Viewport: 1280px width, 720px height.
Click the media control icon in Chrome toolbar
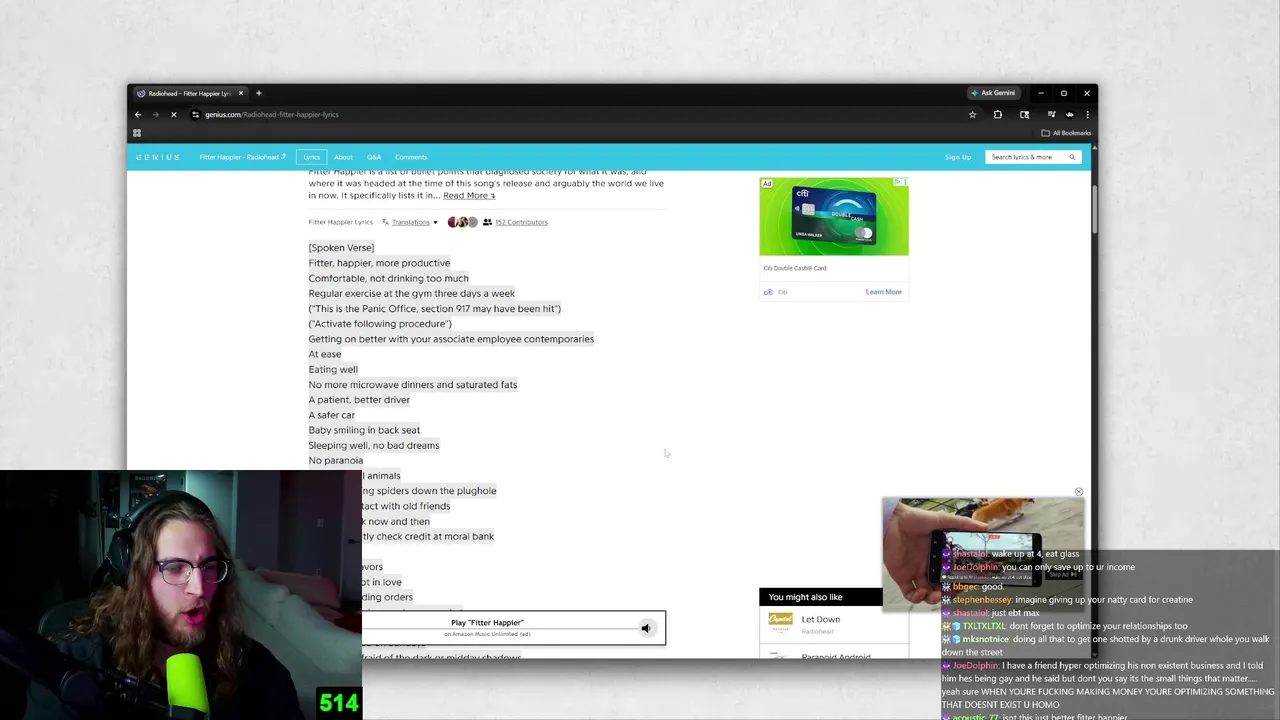(1051, 114)
